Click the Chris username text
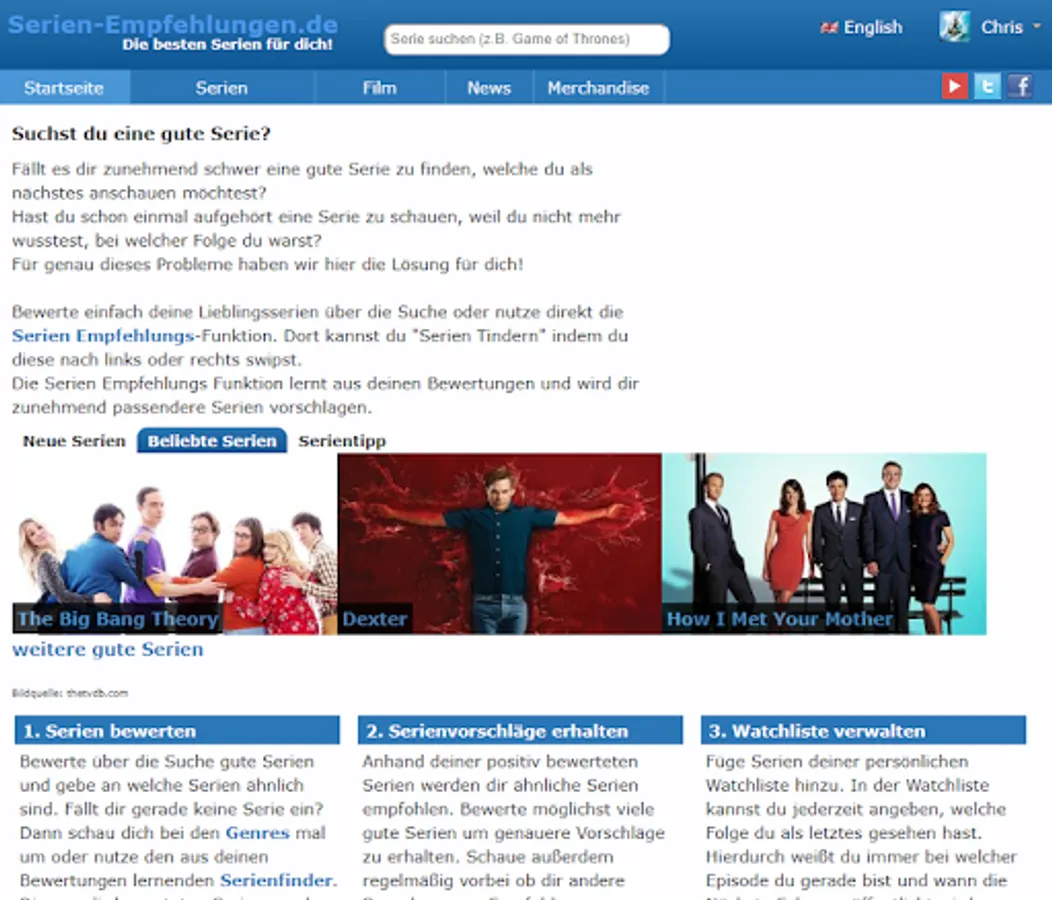 [1002, 27]
